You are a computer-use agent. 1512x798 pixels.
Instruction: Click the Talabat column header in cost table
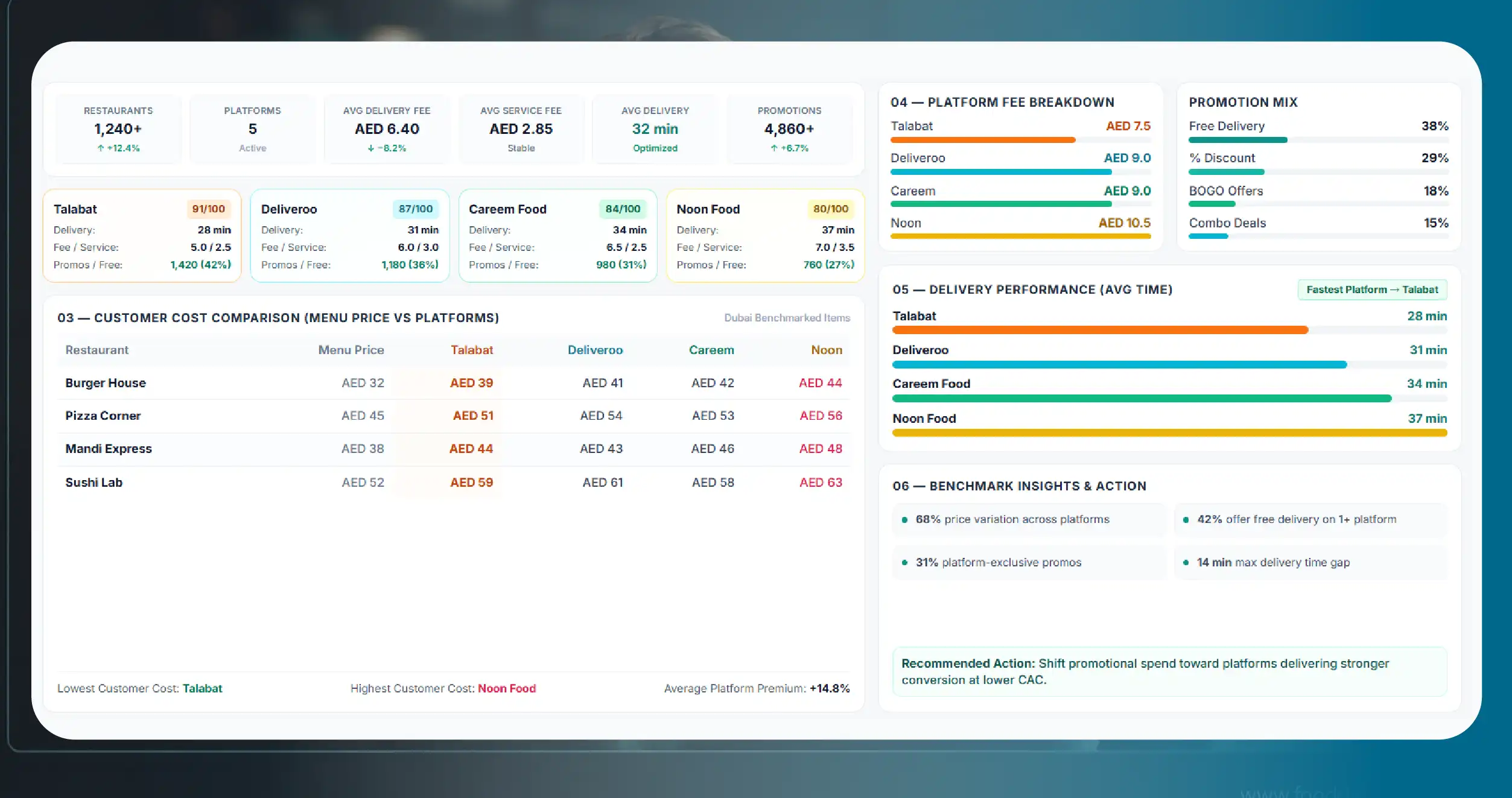pyautogui.click(x=472, y=350)
